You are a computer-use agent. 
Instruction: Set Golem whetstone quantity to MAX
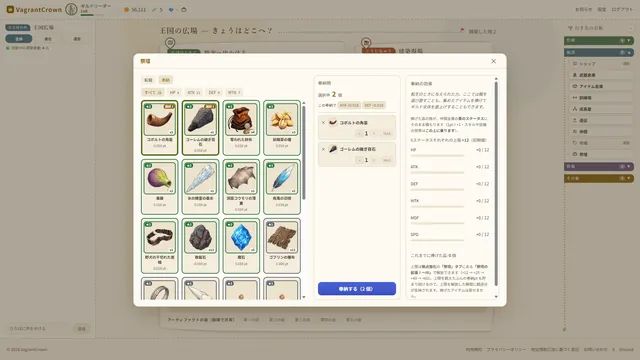387,160
